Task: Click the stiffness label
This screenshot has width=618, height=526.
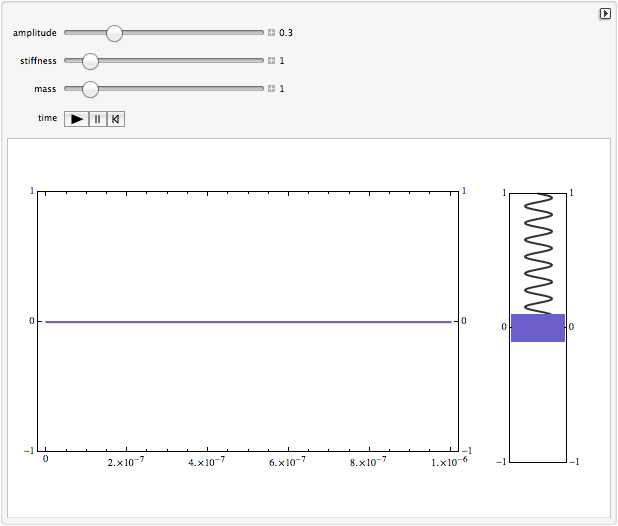Action: (x=38, y=61)
